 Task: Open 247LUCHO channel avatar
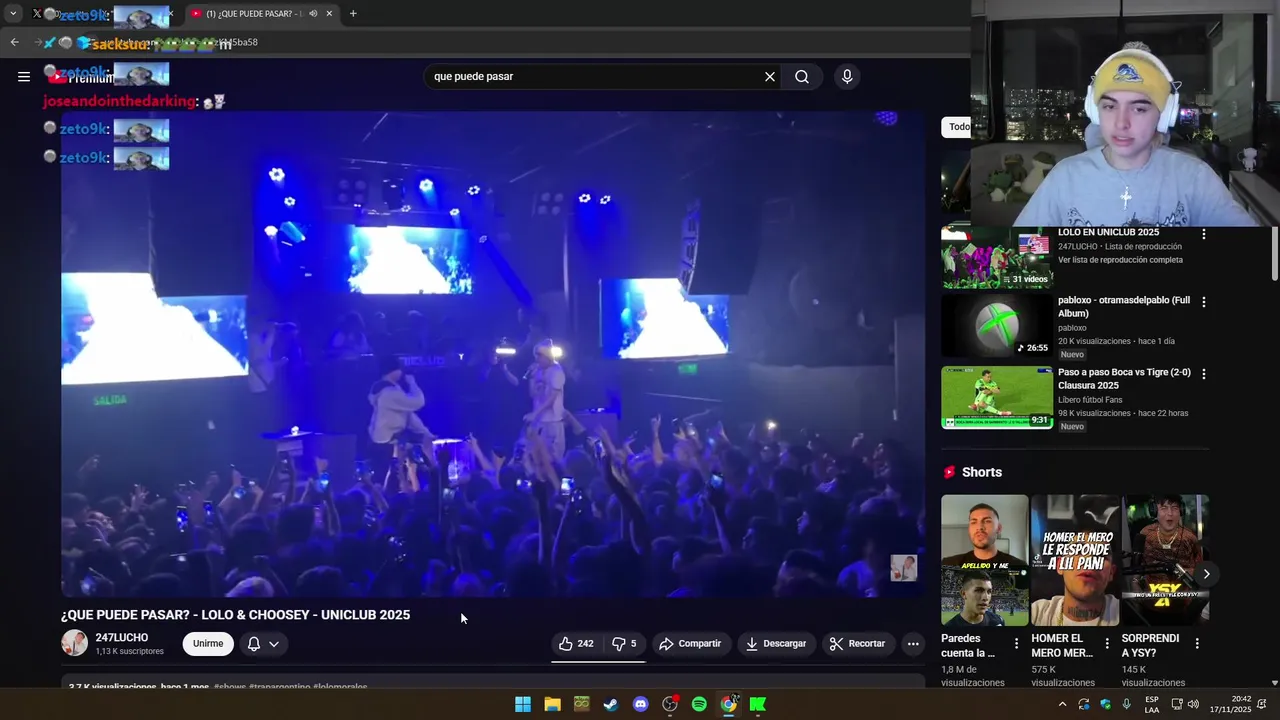tap(74, 643)
